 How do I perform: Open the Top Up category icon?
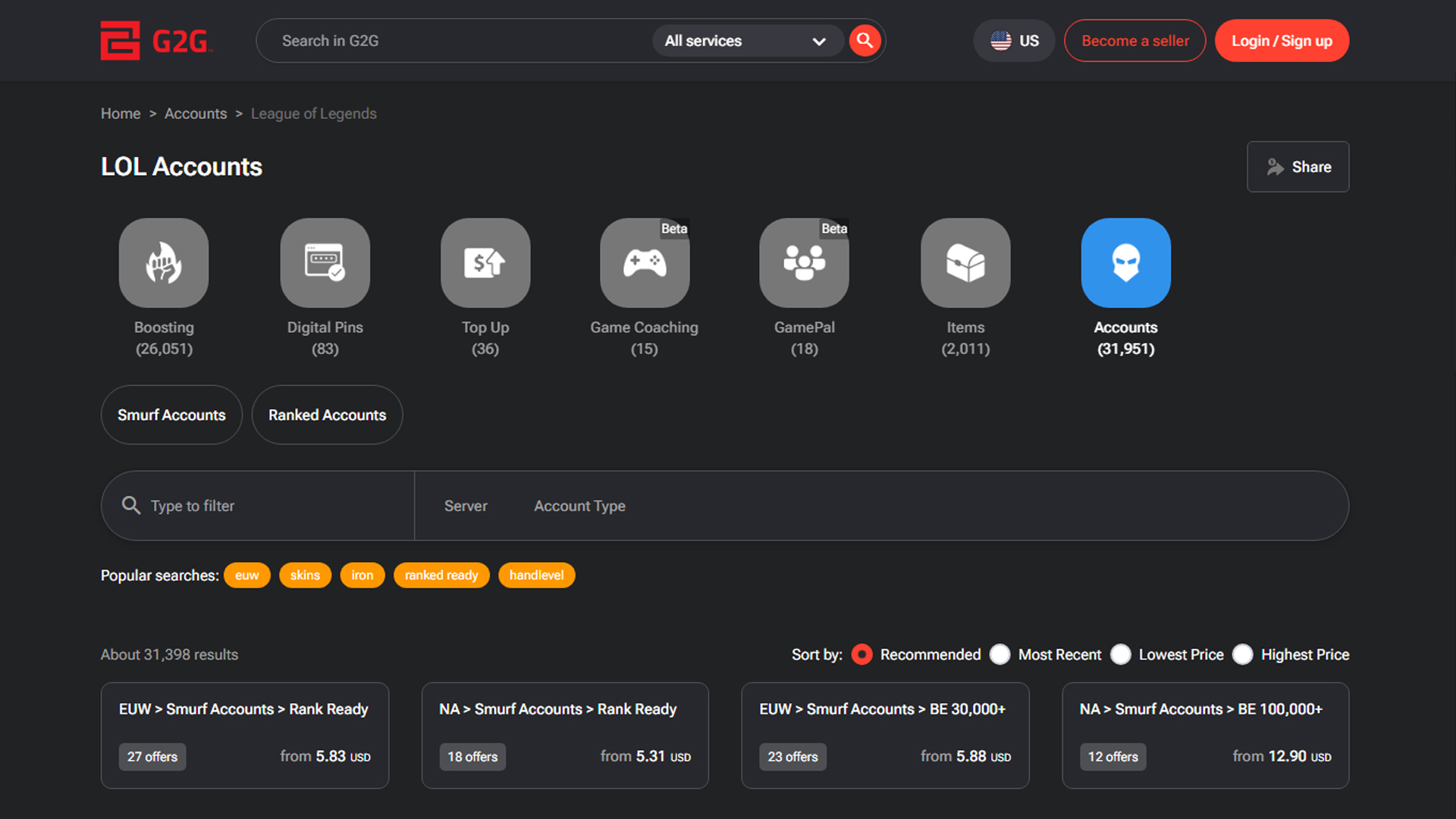pos(485,262)
